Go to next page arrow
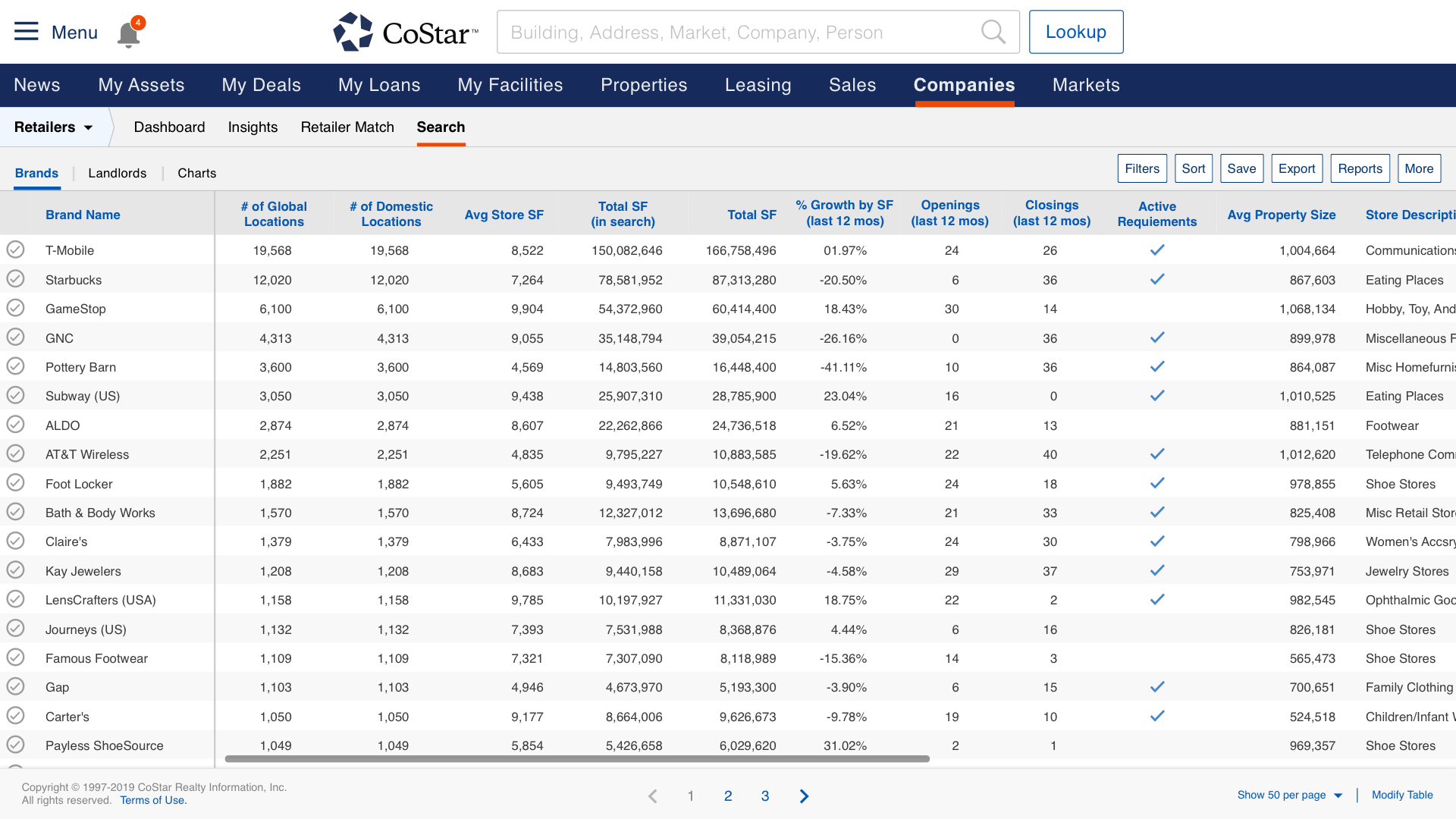The image size is (1456, 819). click(x=805, y=795)
